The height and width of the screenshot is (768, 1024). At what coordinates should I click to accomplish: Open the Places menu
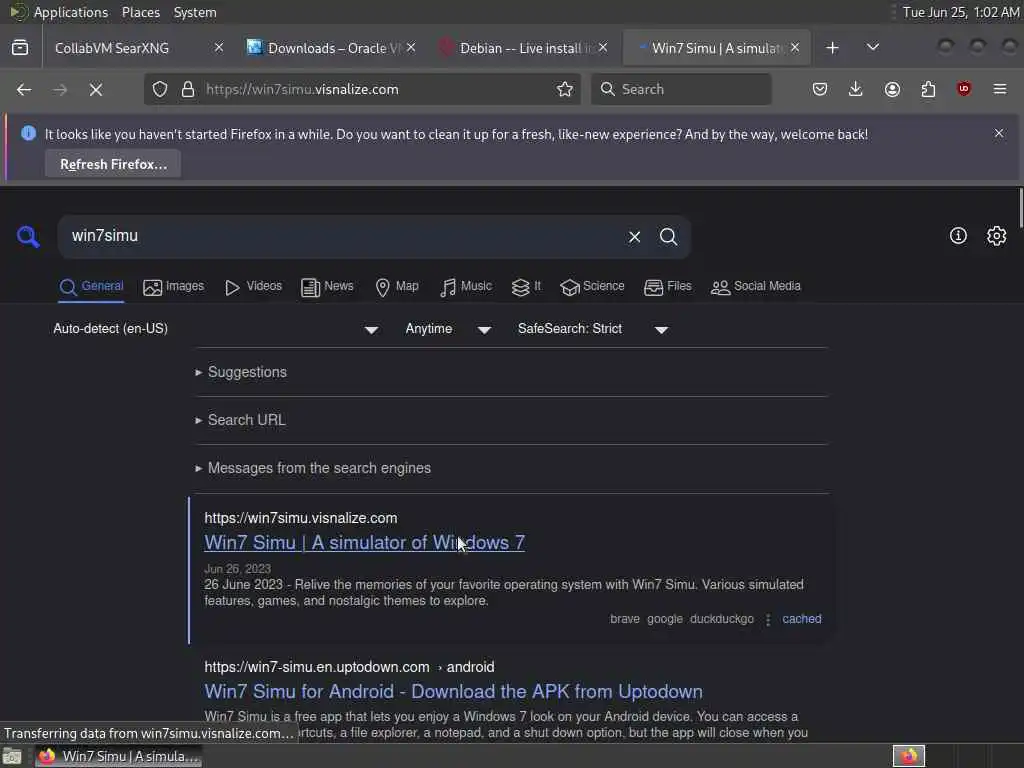pyautogui.click(x=140, y=12)
